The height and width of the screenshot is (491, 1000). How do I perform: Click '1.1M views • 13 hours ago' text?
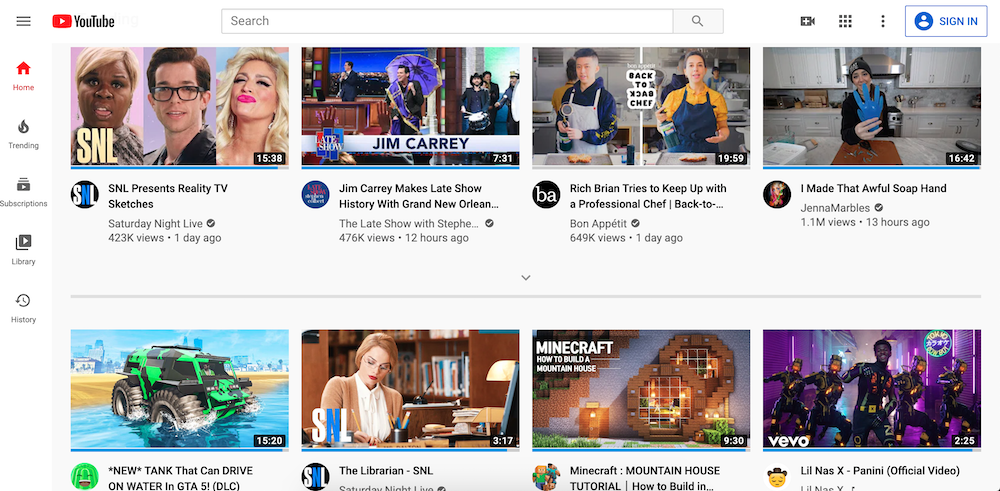[x=865, y=222]
